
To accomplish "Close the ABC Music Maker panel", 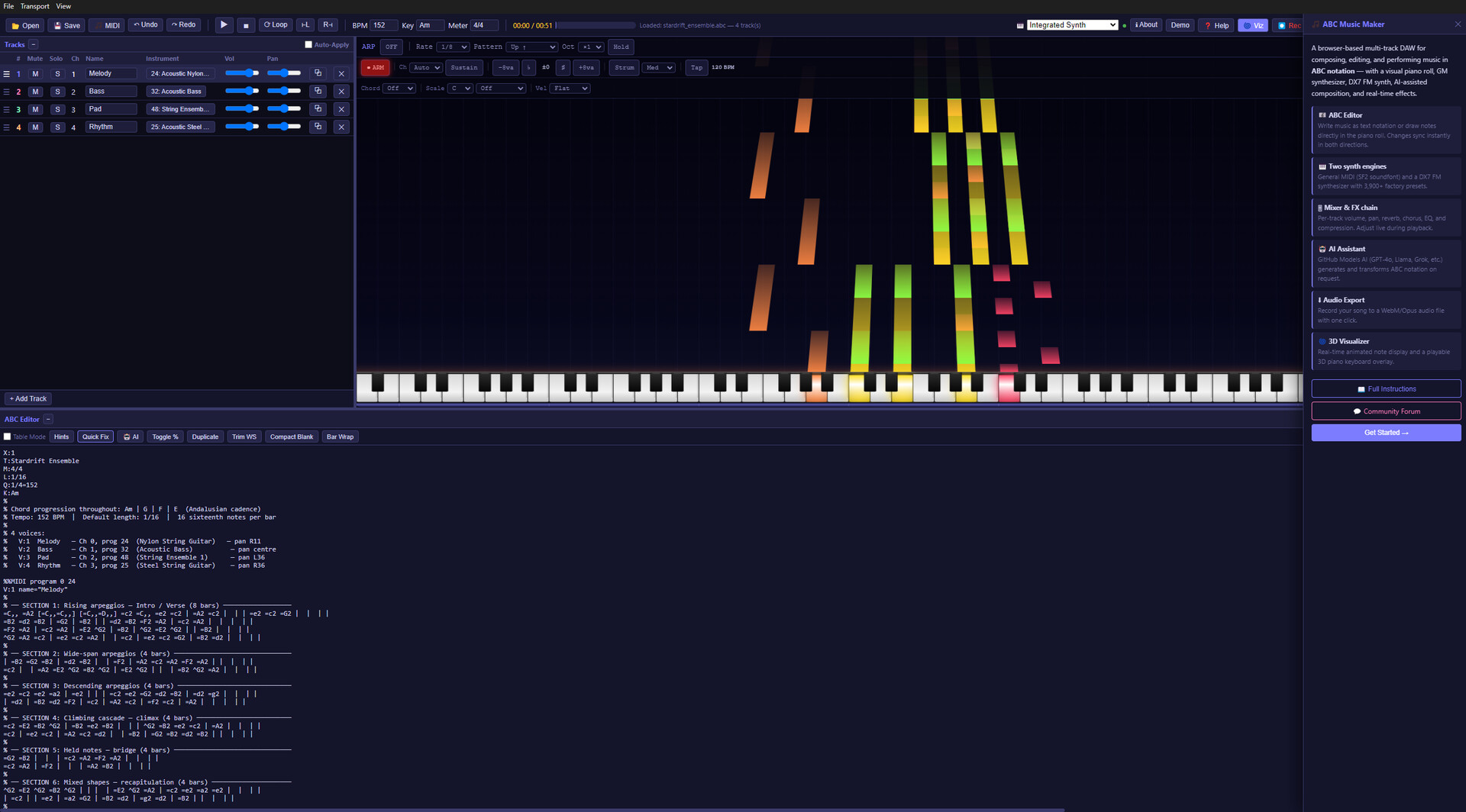I will coord(1457,24).
